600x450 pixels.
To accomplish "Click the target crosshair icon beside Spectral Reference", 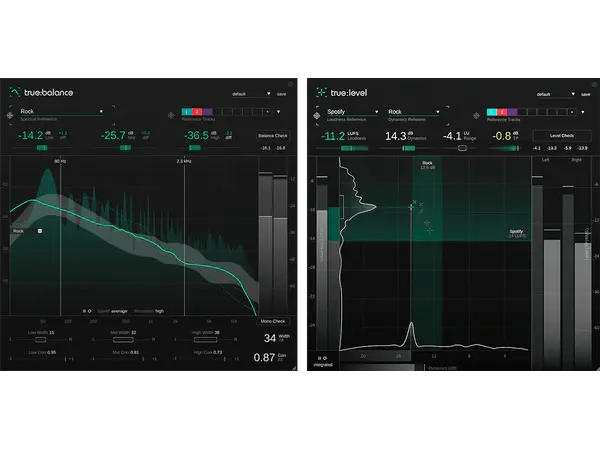I will point(10,115).
